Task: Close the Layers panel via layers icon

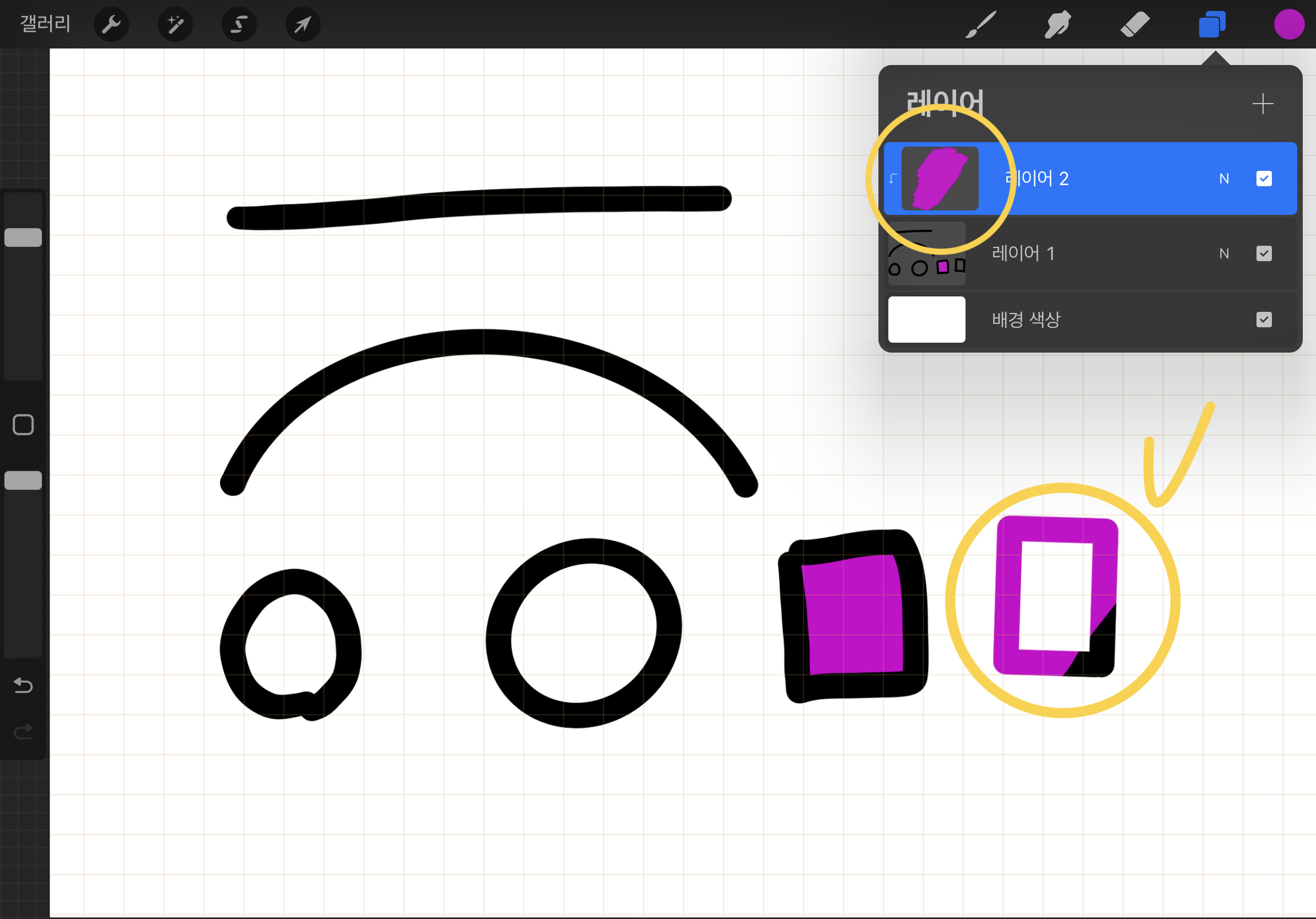Action: point(1212,25)
